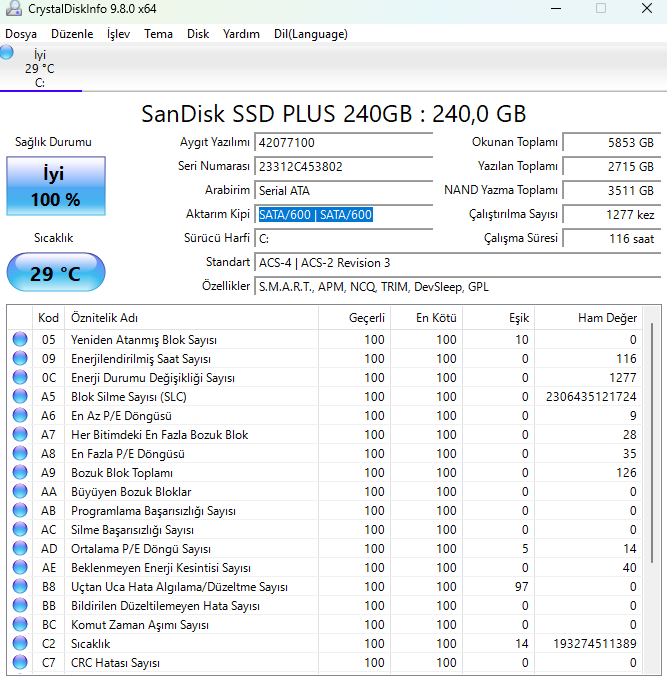Click the En Kötü column header
This screenshot has width=667, height=682.
427,318
